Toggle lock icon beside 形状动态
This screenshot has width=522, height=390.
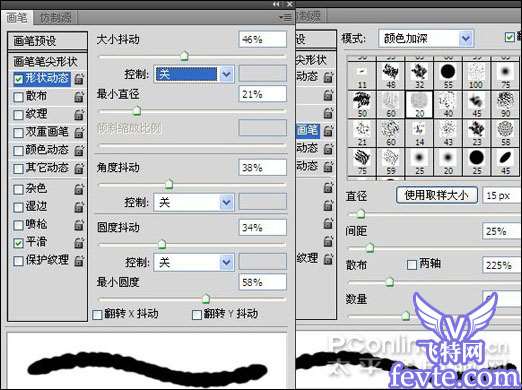tap(79, 79)
